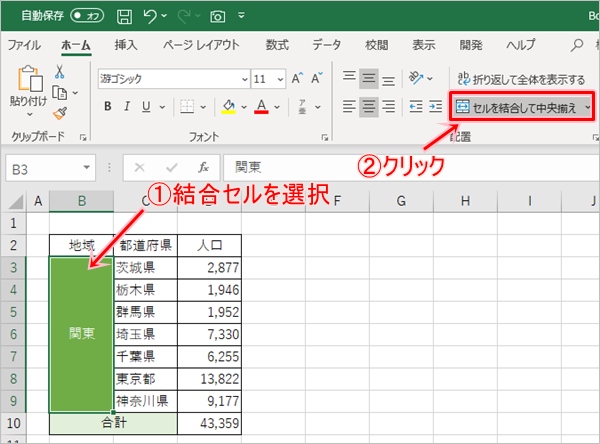600x444 pixels.
Task: Toggle the 自動保存 AutoSave switch
Action: pyautogui.click(x=87, y=16)
